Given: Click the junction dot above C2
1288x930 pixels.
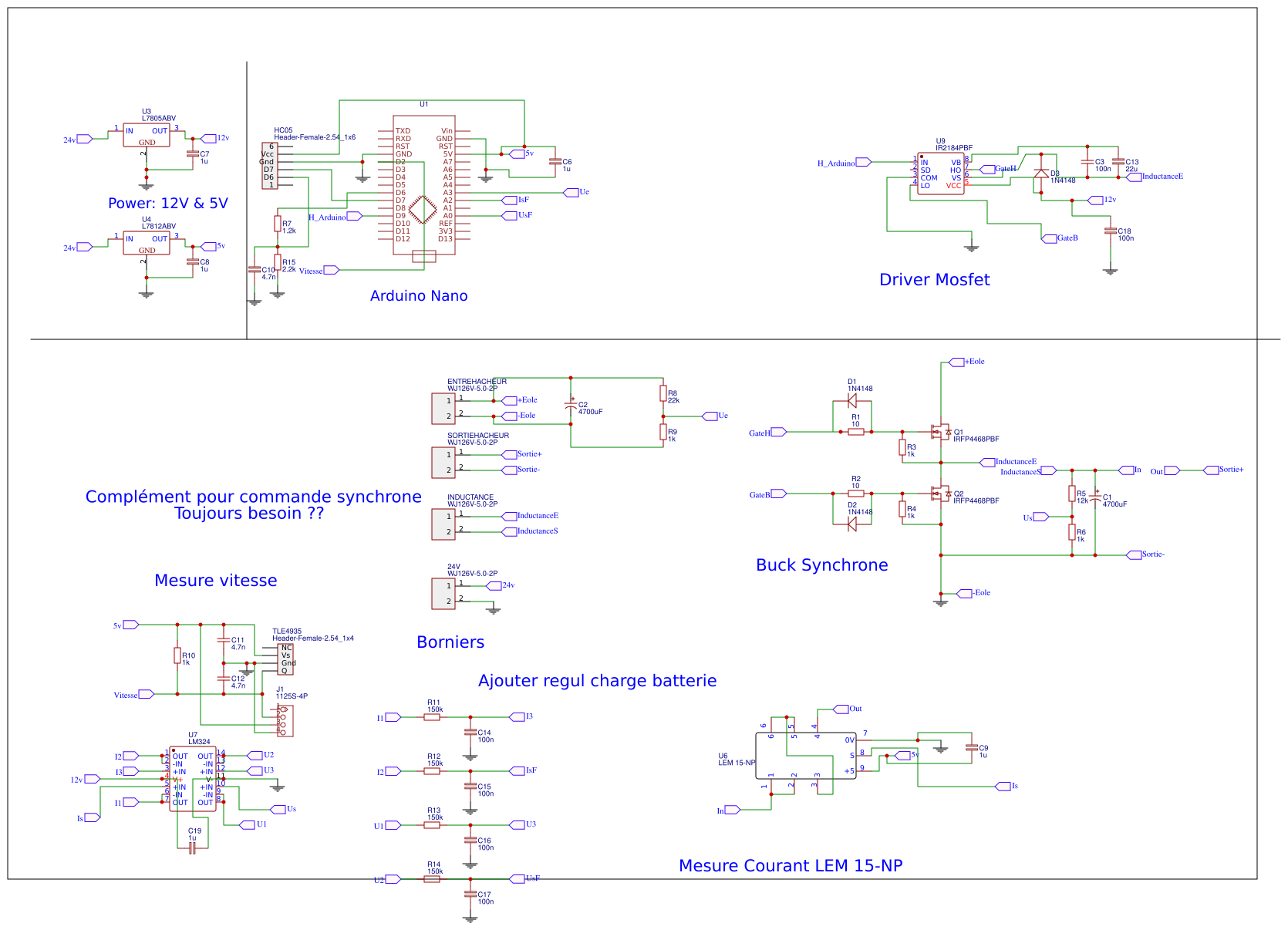Looking at the screenshot, I should tap(571, 376).
